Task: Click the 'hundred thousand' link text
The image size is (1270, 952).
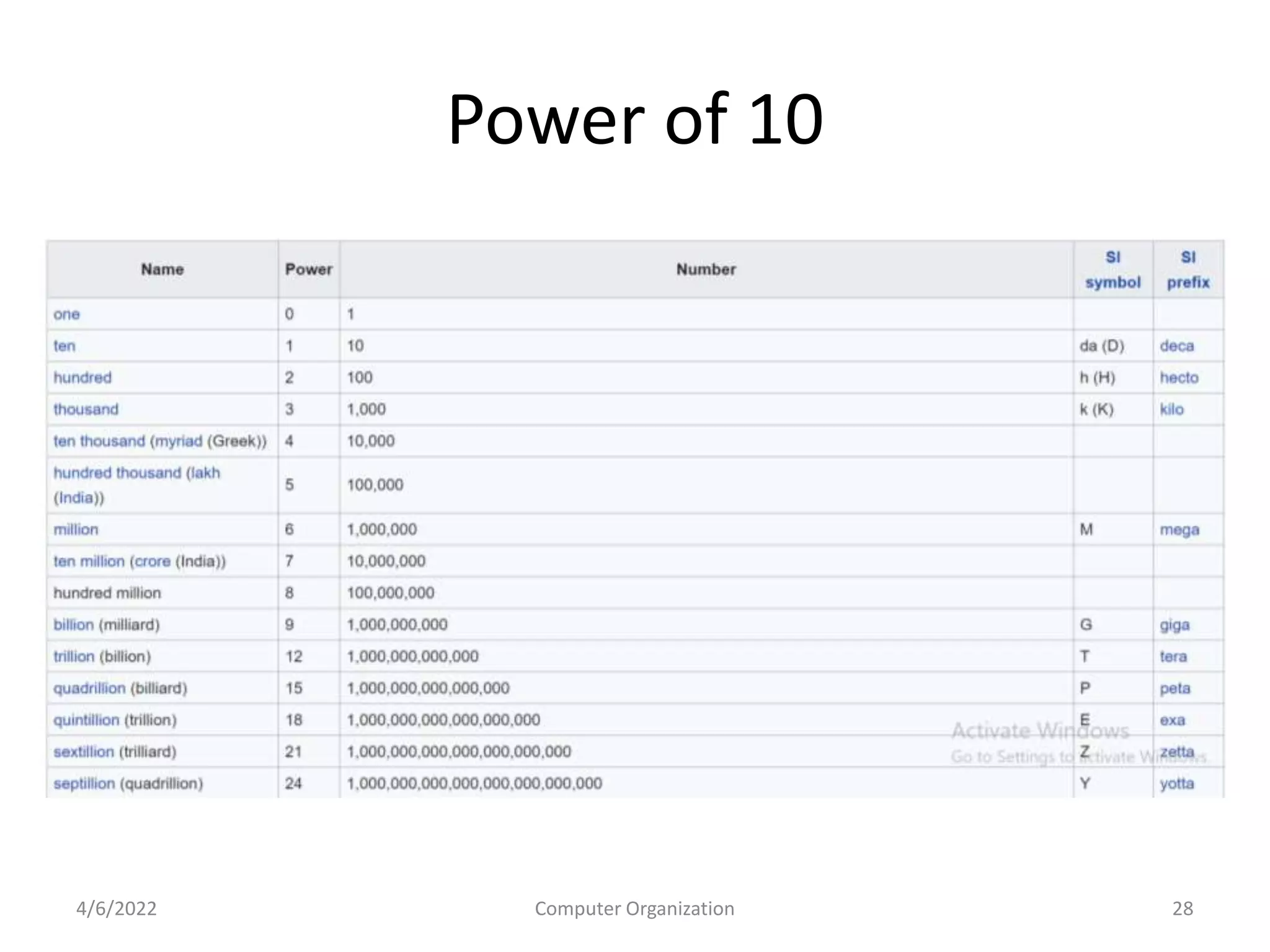Action: click(117, 473)
